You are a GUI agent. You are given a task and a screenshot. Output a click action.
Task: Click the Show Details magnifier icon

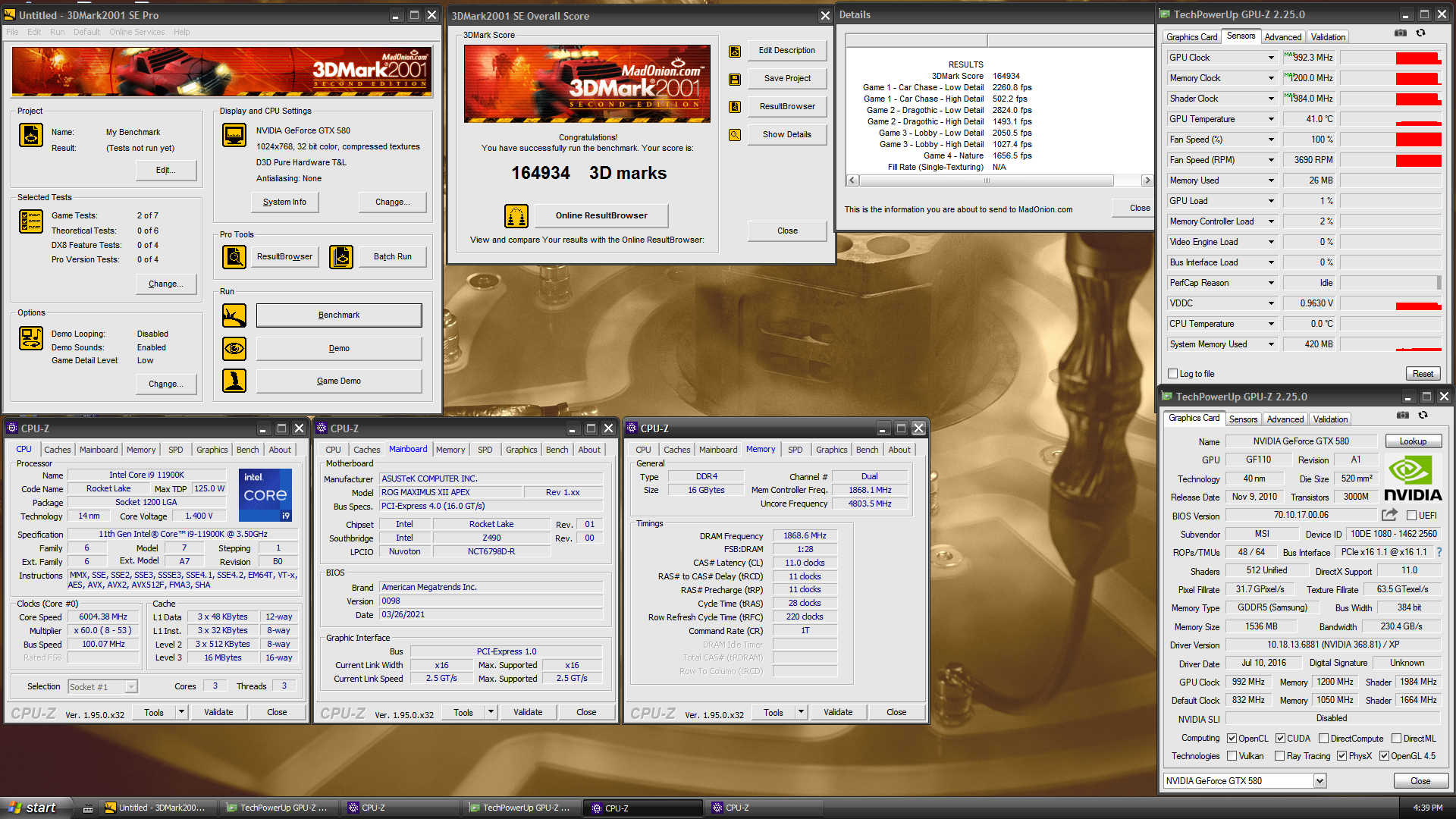(x=735, y=135)
